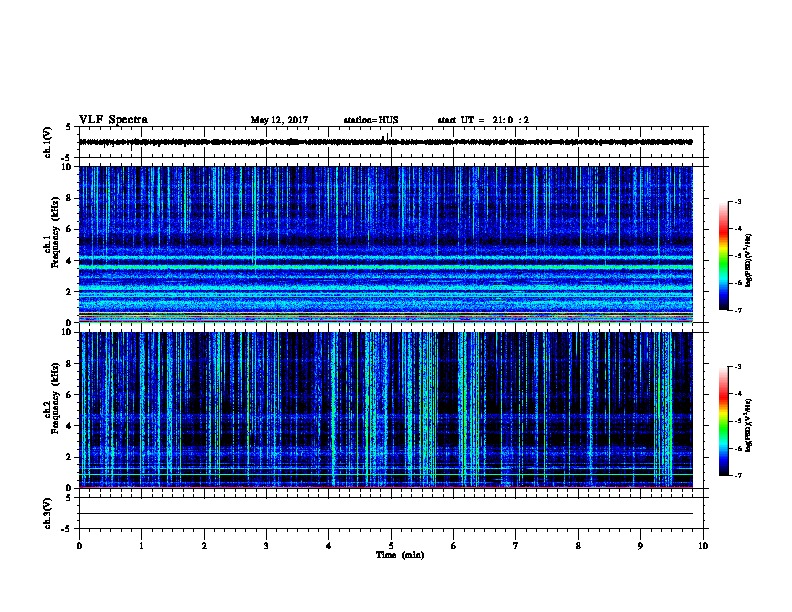Click the ch.2 colorbar "log(PSD)(V²/Hz)" label

(x=748, y=425)
